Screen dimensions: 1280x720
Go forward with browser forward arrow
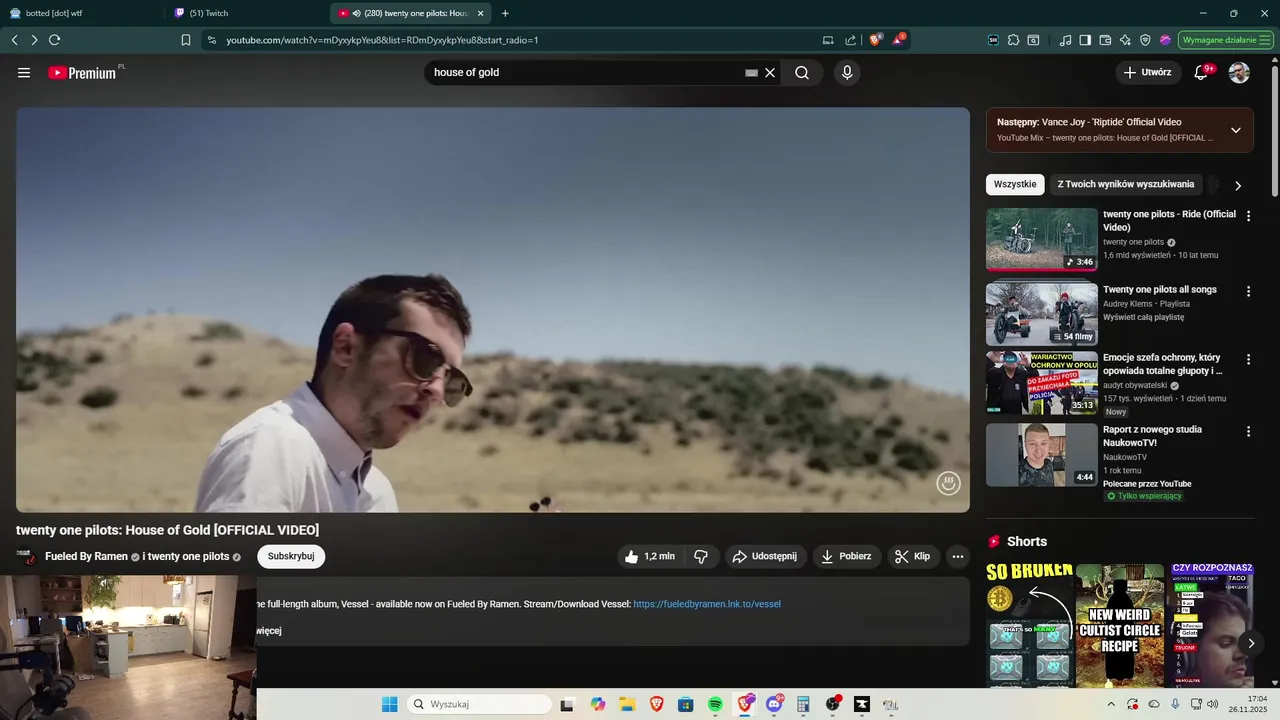click(34, 40)
